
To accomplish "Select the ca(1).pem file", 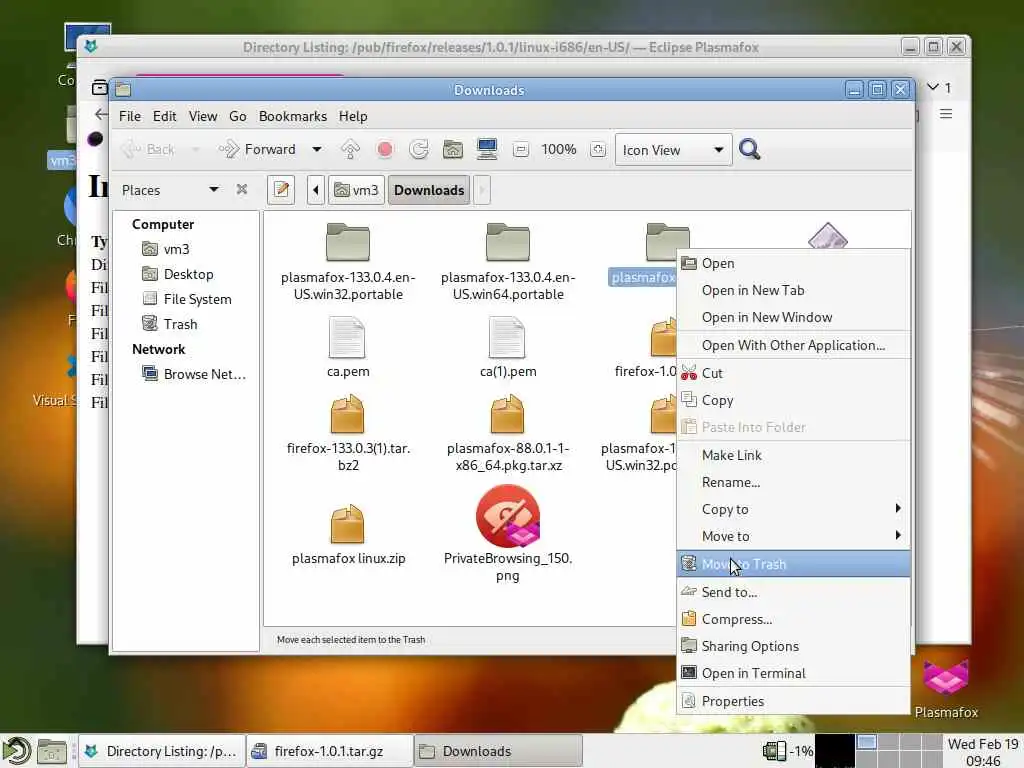I will click(x=508, y=347).
